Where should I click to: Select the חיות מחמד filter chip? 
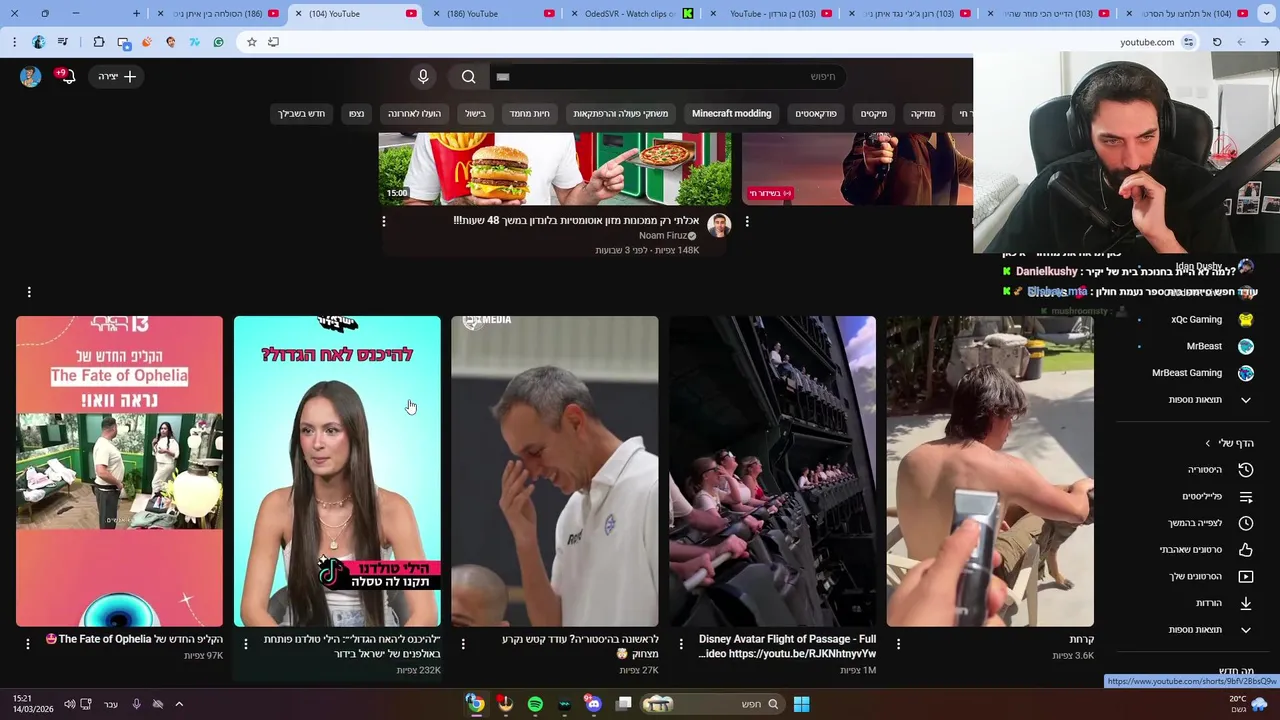pyautogui.click(x=530, y=114)
